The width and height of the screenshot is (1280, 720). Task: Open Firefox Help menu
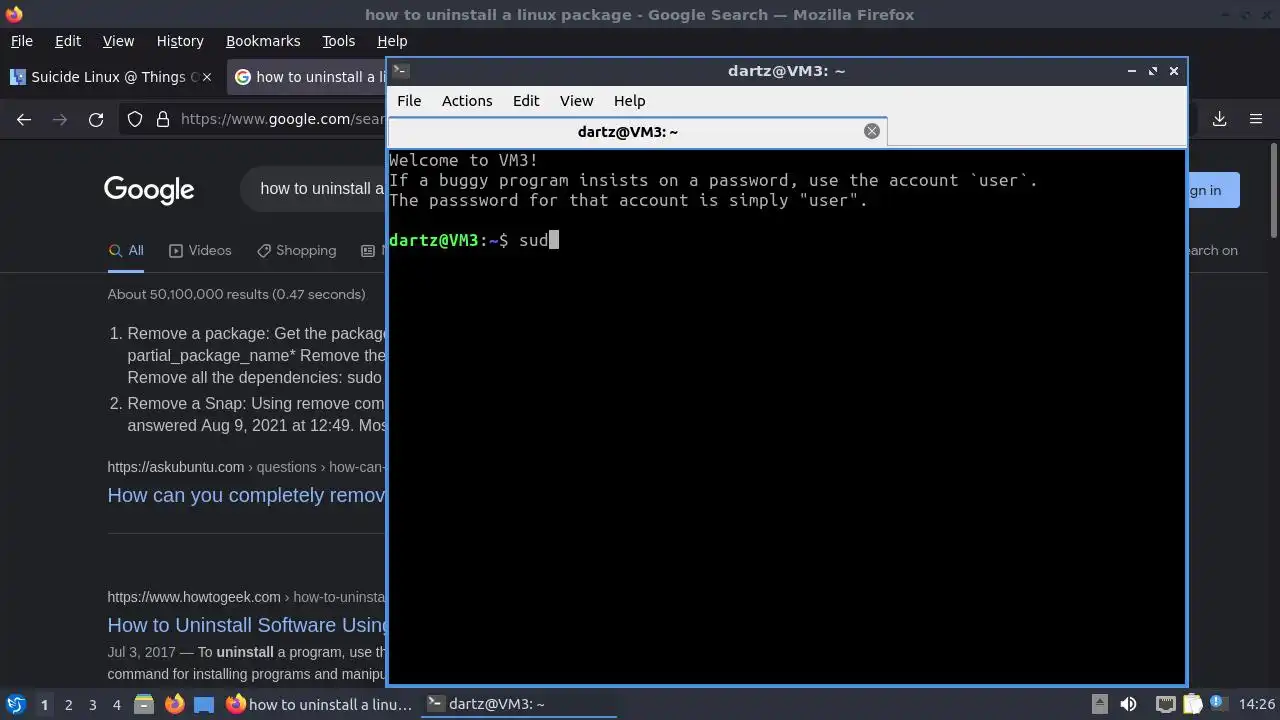click(392, 41)
